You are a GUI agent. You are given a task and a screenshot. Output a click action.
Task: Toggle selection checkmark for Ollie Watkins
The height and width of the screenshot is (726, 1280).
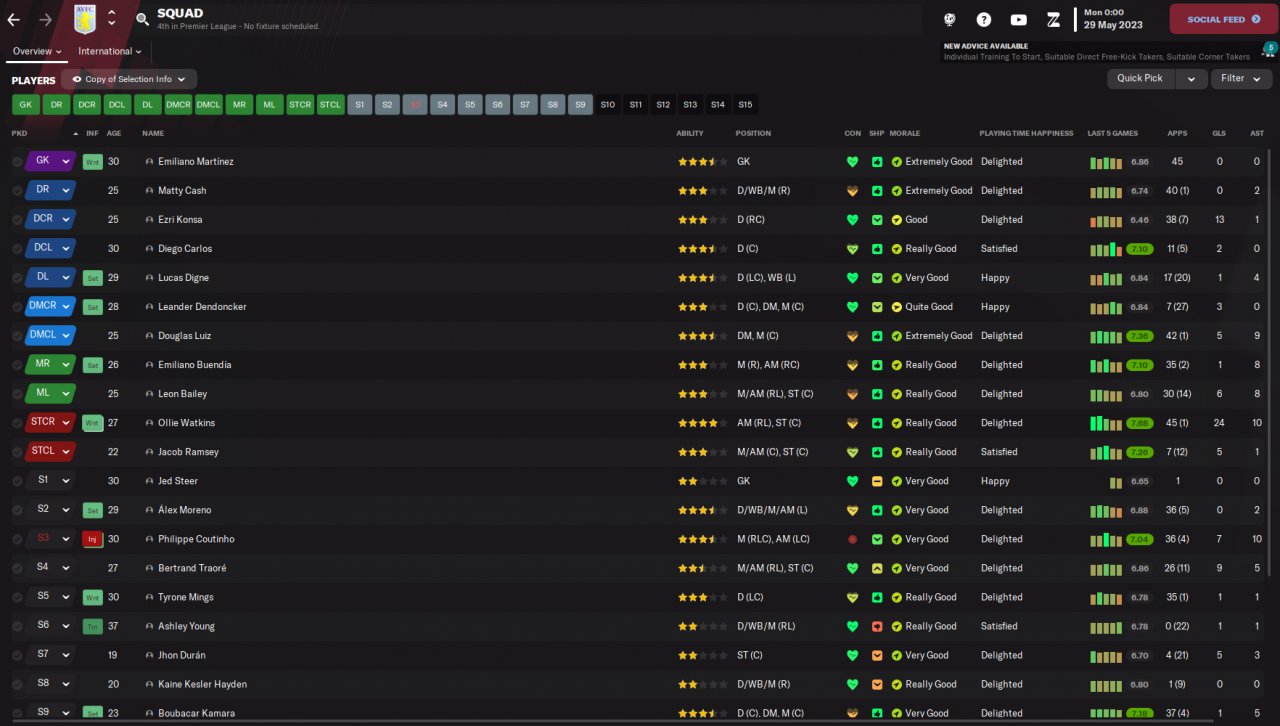pos(17,423)
